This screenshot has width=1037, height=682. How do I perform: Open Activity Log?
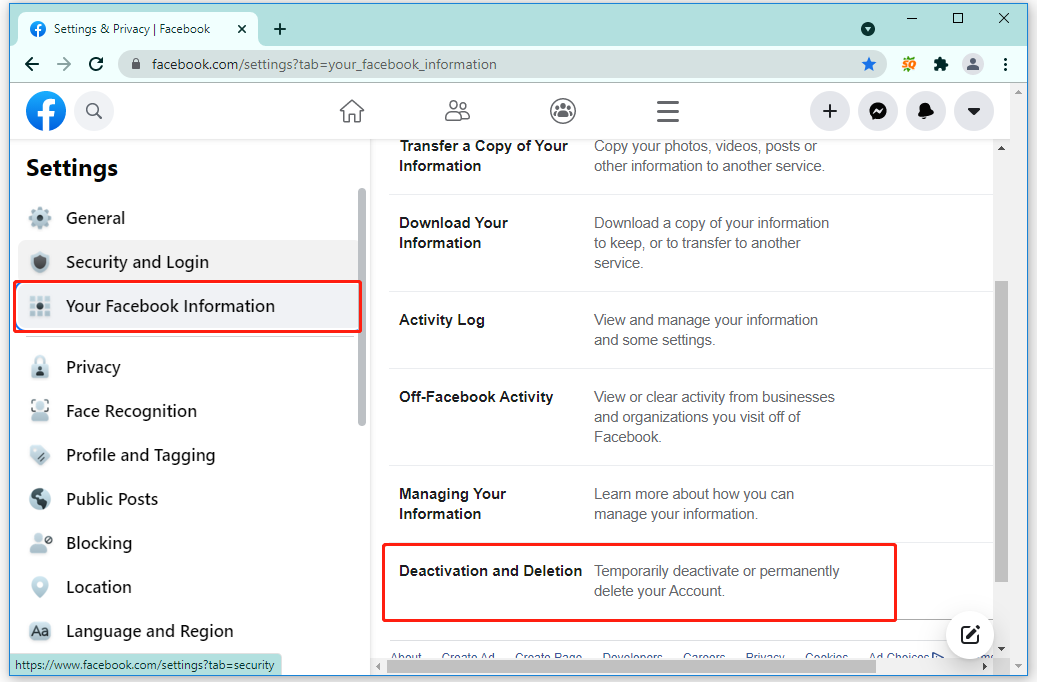[690, 330]
